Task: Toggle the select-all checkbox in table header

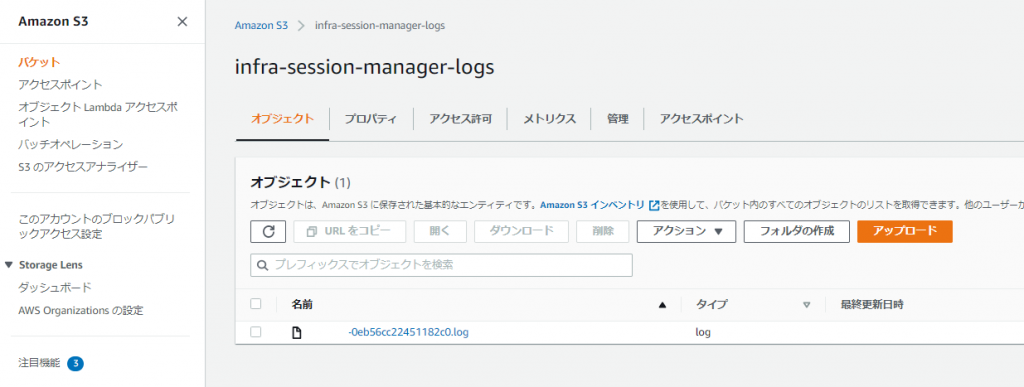Action: 256,303
